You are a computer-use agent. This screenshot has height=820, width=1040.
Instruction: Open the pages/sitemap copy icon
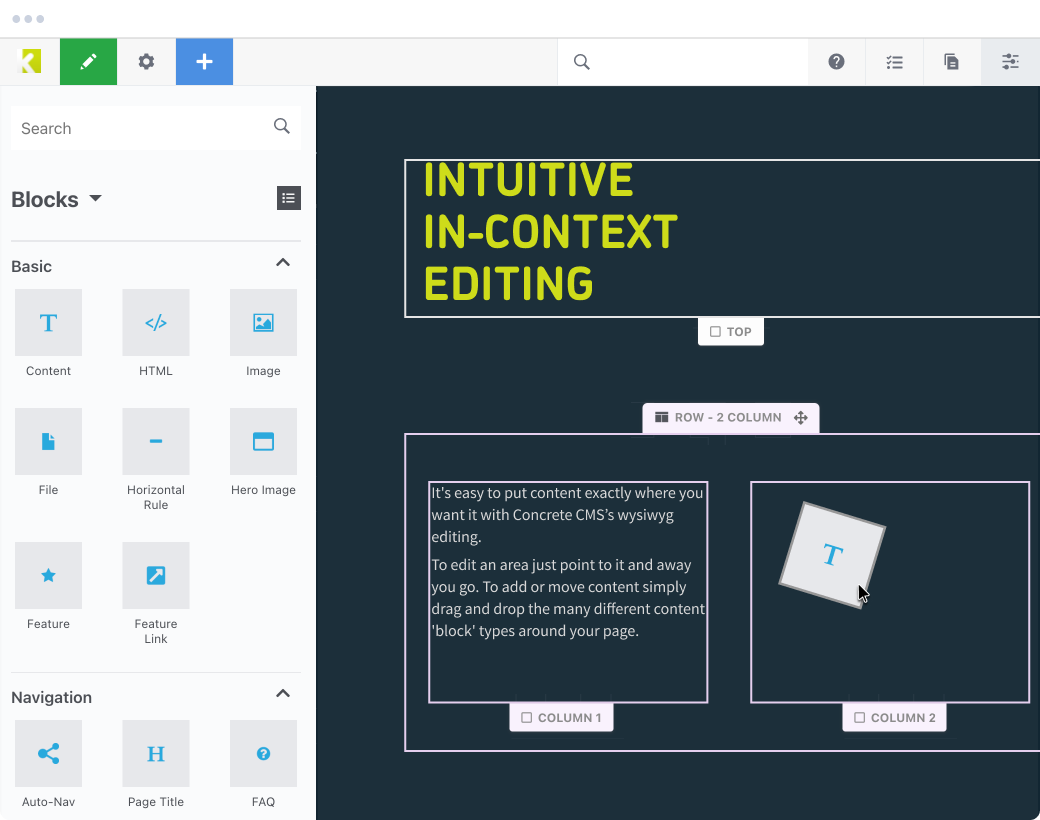(952, 62)
